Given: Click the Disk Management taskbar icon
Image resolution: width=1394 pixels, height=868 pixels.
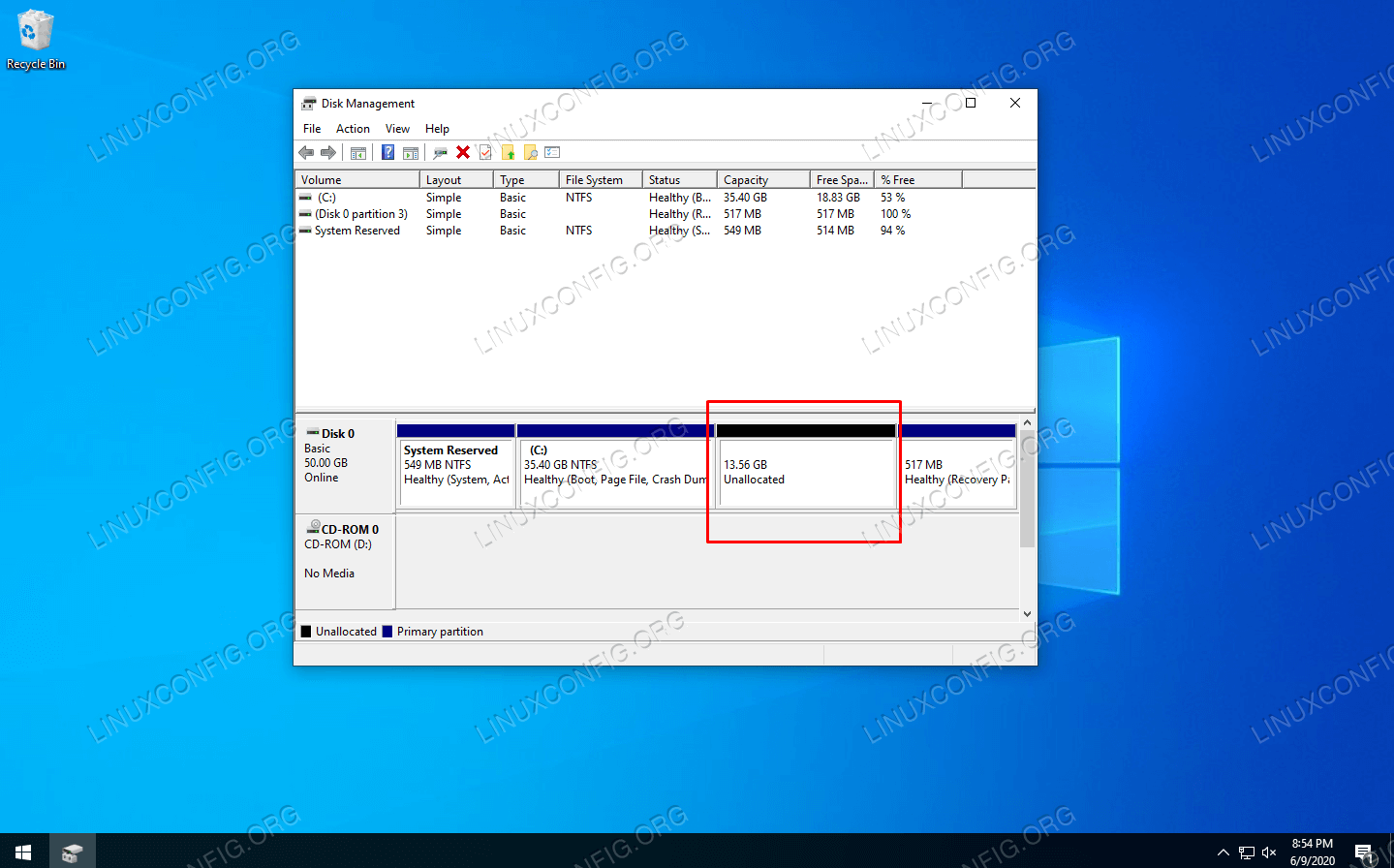Looking at the screenshot, I should click(x=72, y=852).
